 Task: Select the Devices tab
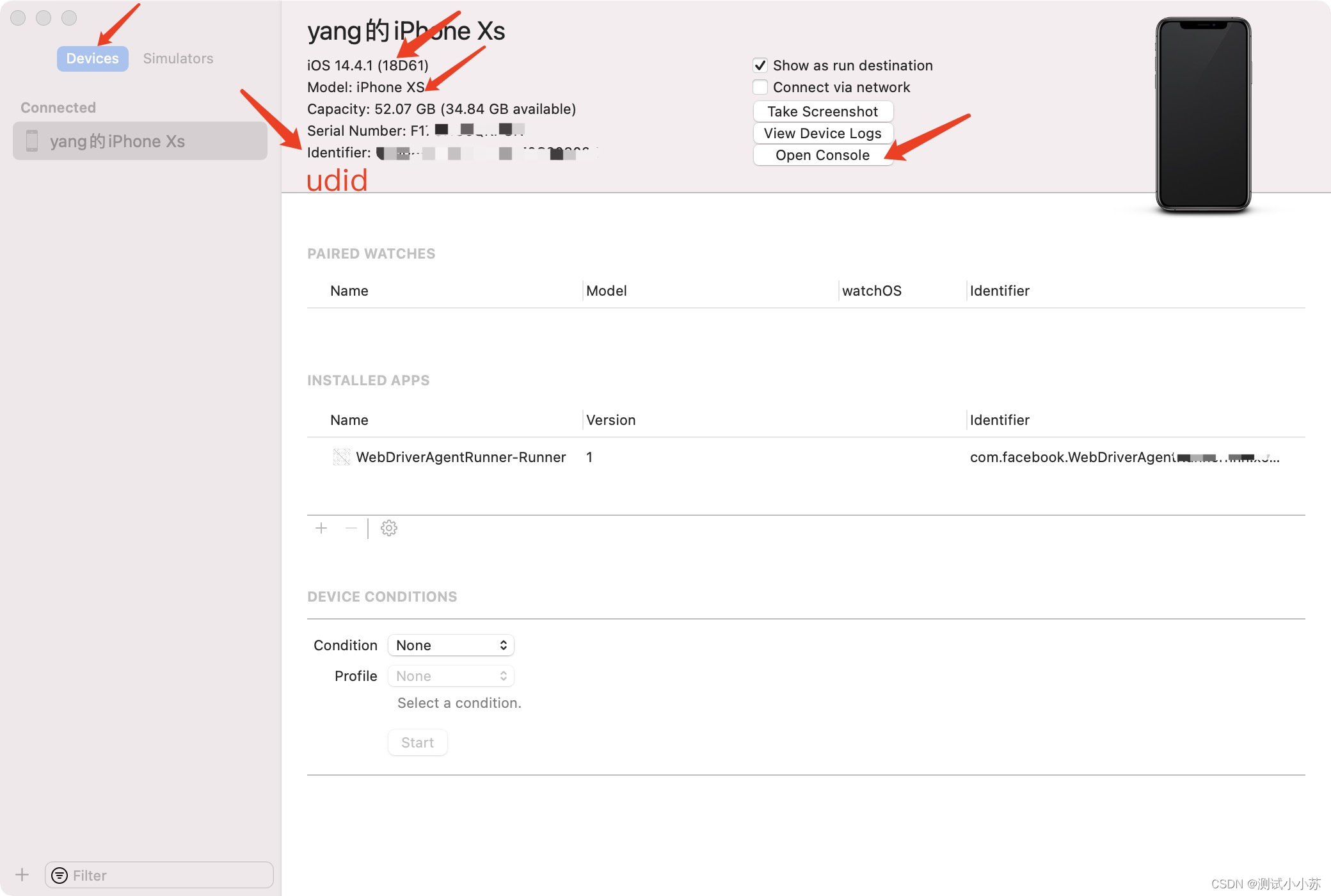click(92, 58)
